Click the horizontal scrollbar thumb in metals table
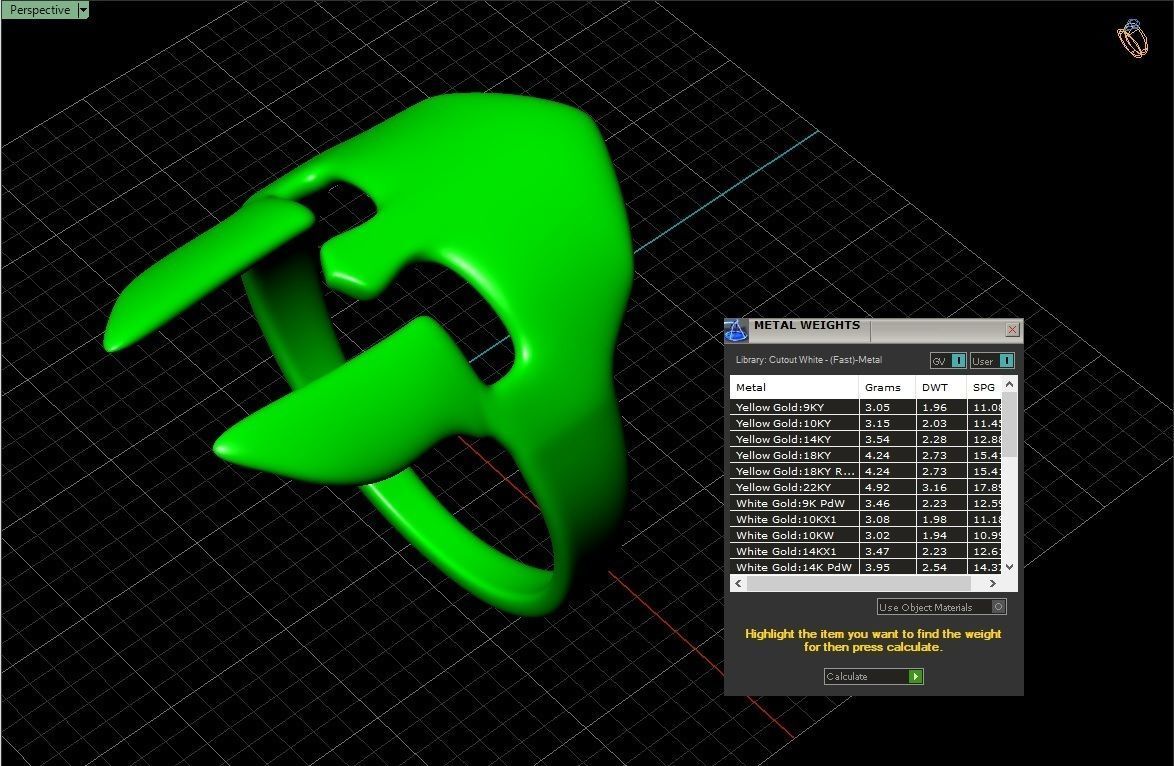Image resolution: width=1174 pixels, height=766 pixels. click(x=859, y=583)
